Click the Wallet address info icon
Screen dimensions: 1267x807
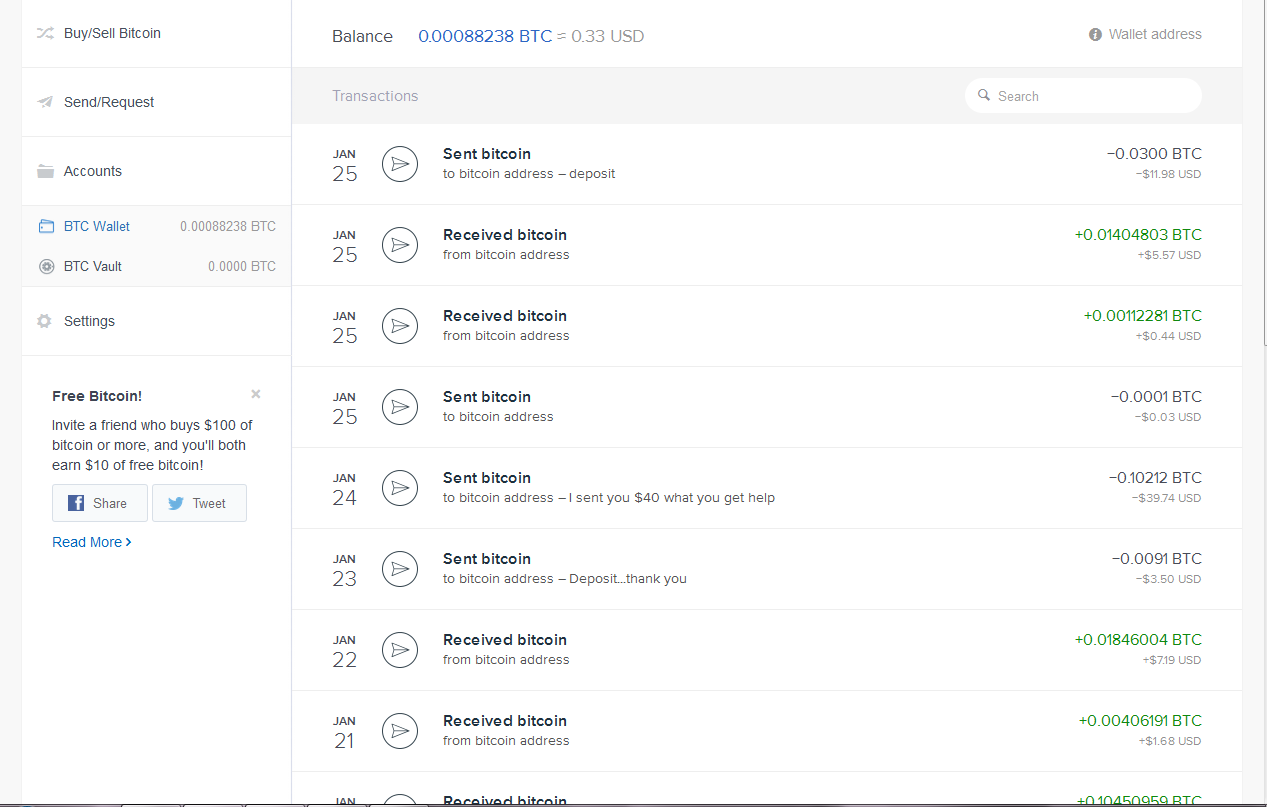click(1094, 33)
